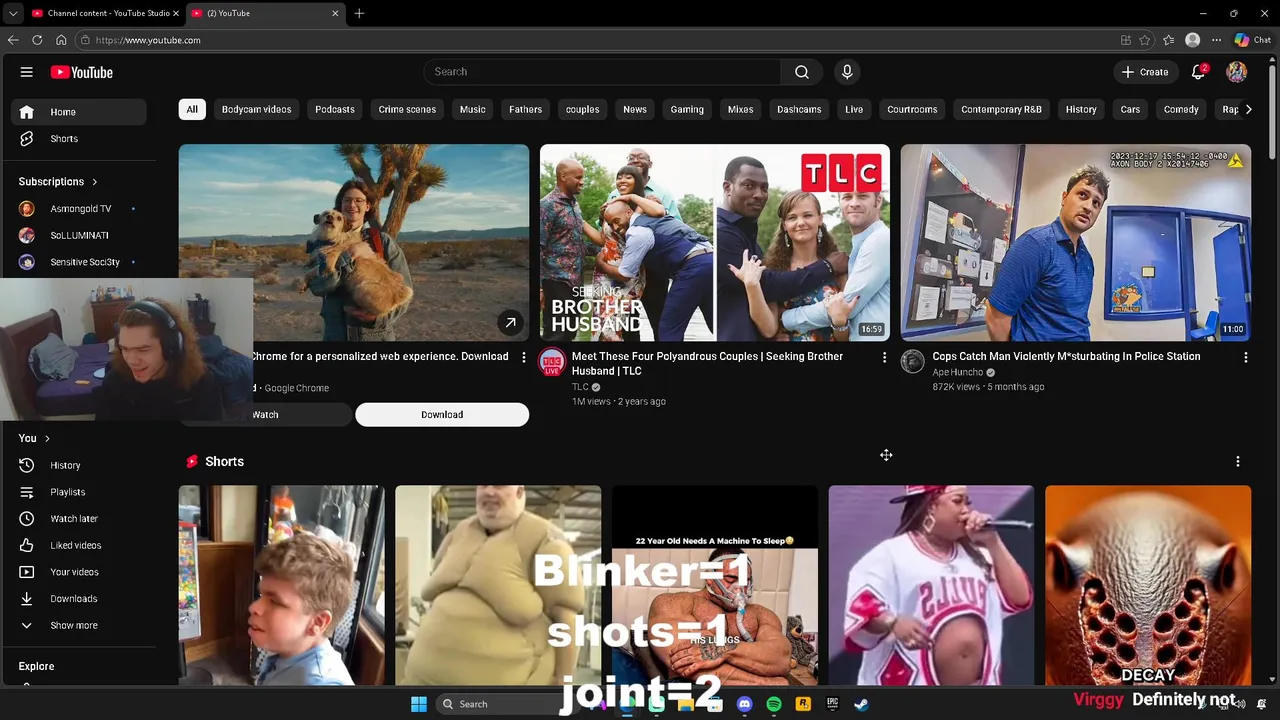Open the police station bodycam thumbnail
The height and width of the screenshot is (720, 1280).
1075,243
